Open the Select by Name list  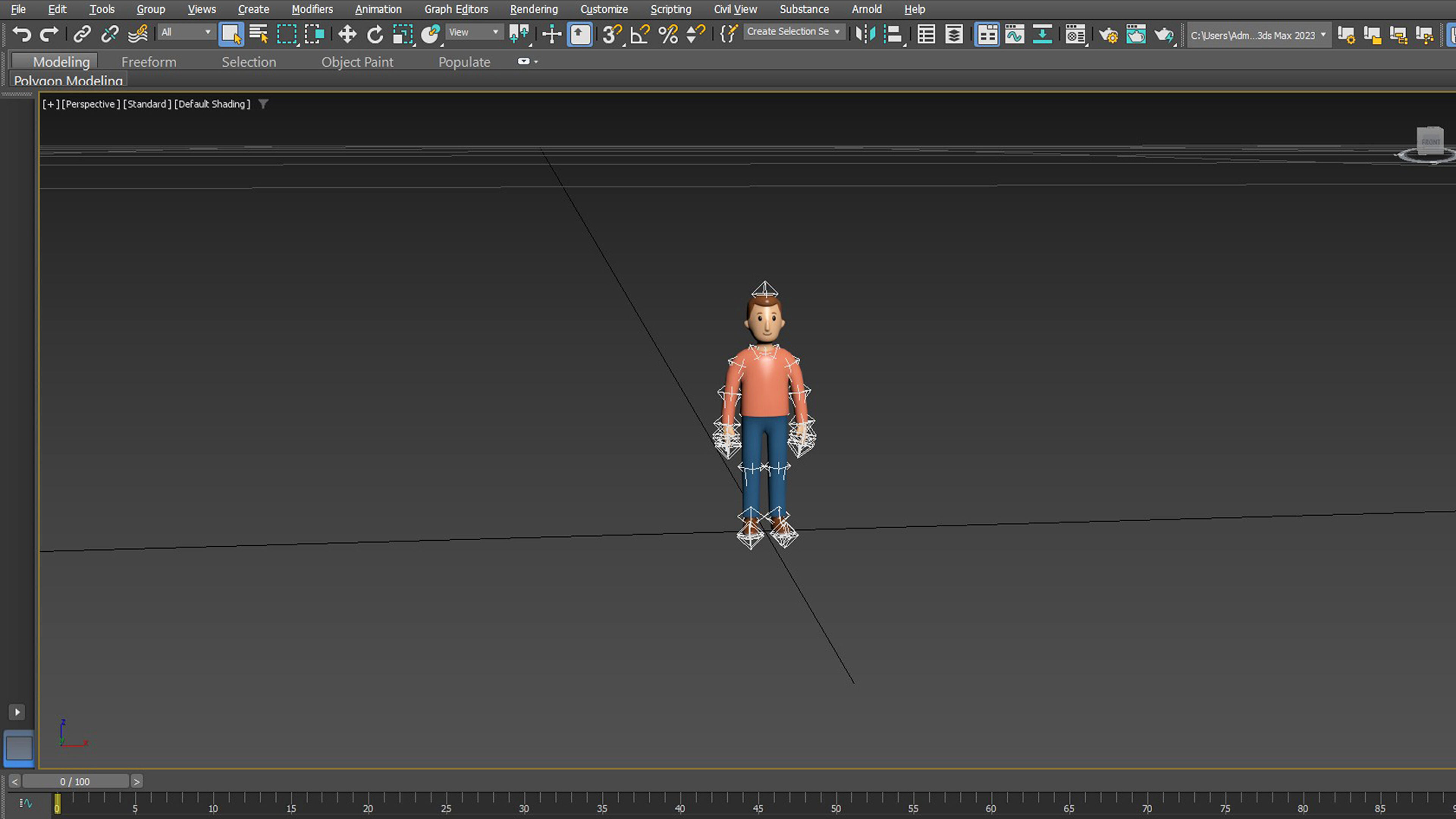pos(259,35)
